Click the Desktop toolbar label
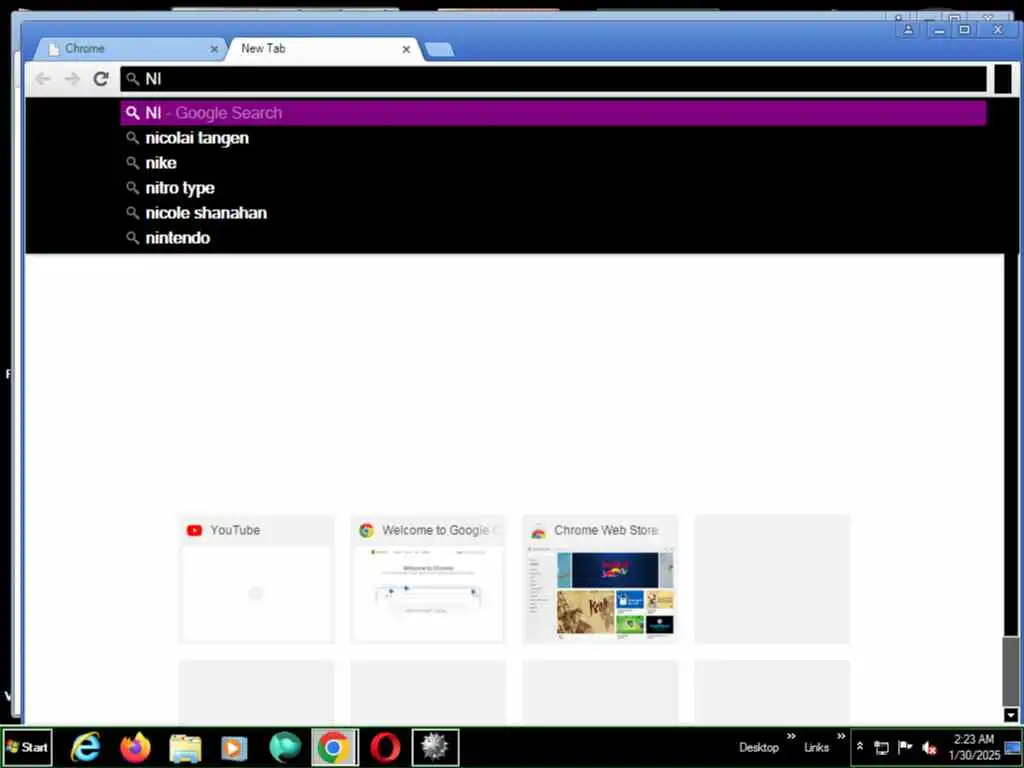This screenshot has width=1024, height=768. (x=759, y=748)
